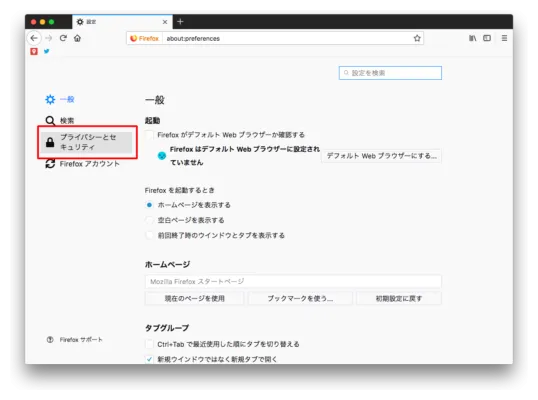Image resolution: width=538 pixels, height=400 pixels.
Task: Open Firefox アカウント category
Action: 82,164
